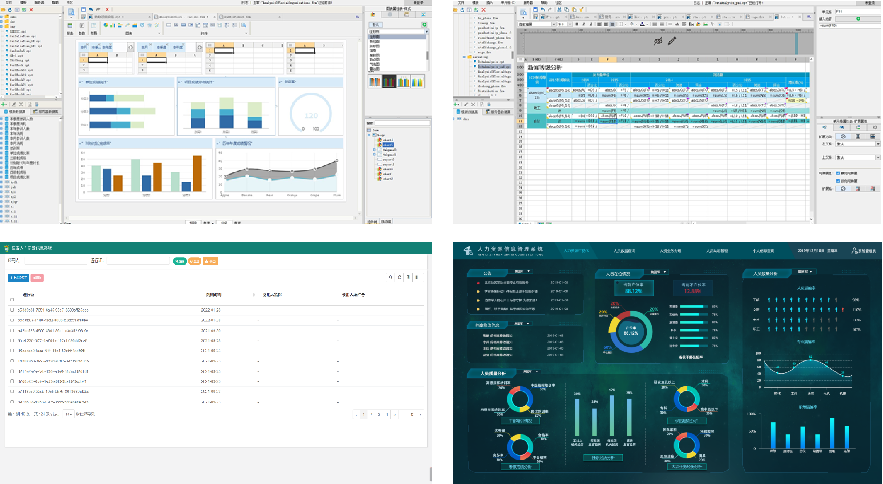Click the bold formatting icon in report toolbar
The width and height of the screenshot is (883, 484).
577,25
